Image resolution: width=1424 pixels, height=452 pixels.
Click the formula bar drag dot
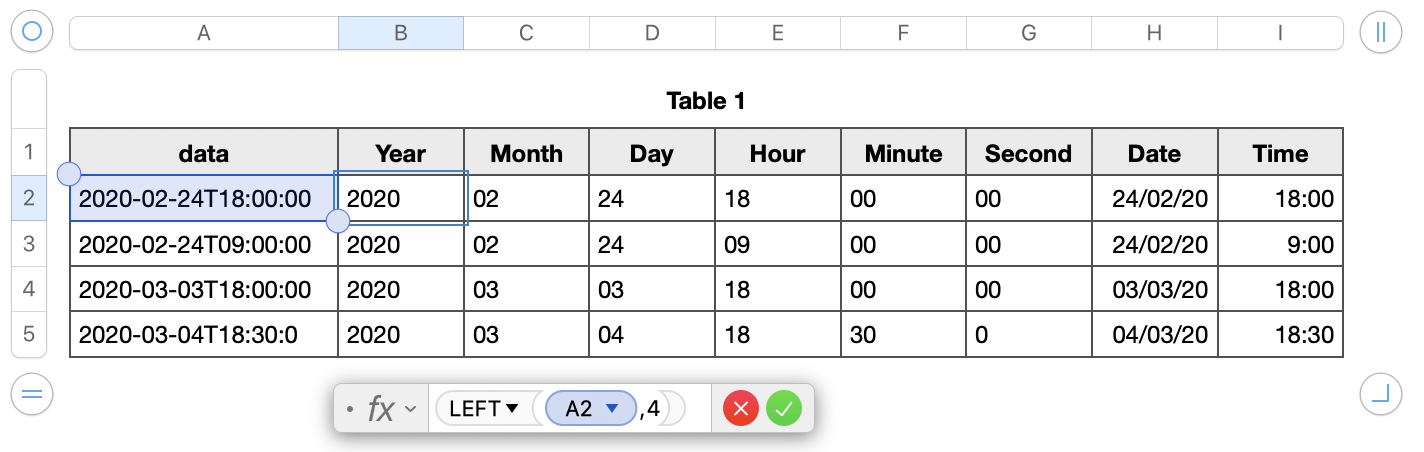click(x=349, y=408)
